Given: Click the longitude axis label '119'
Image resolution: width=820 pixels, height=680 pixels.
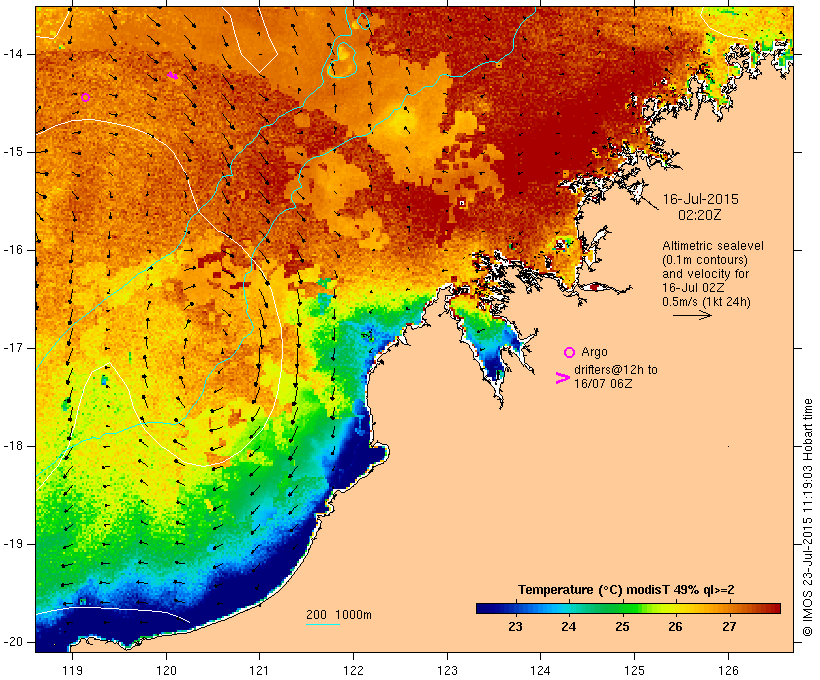Looking at the screenshot, I should point(72,671).
